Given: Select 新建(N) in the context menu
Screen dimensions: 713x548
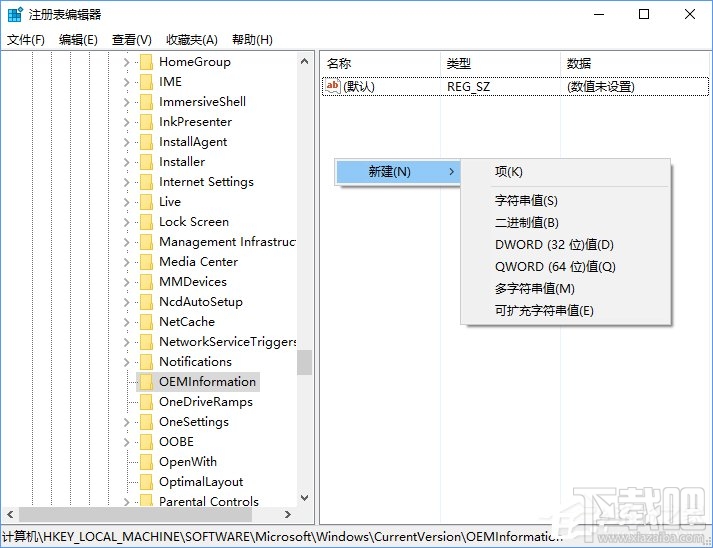Looking at the screenshot, I should tap(398, 172).
